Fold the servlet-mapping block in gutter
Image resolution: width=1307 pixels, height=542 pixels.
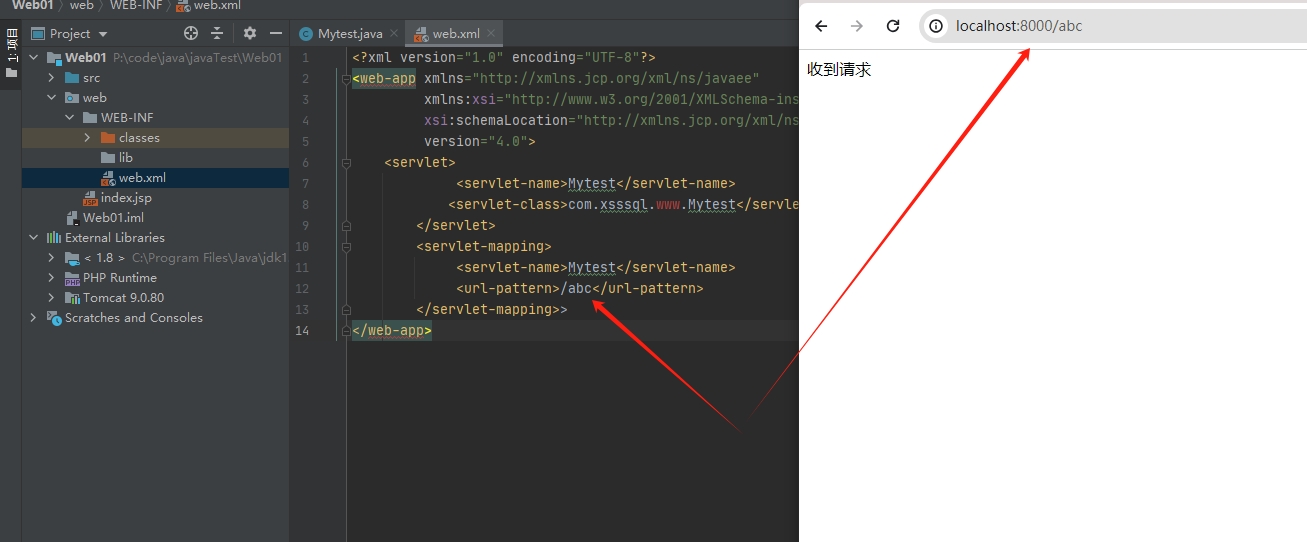(346, 246)
